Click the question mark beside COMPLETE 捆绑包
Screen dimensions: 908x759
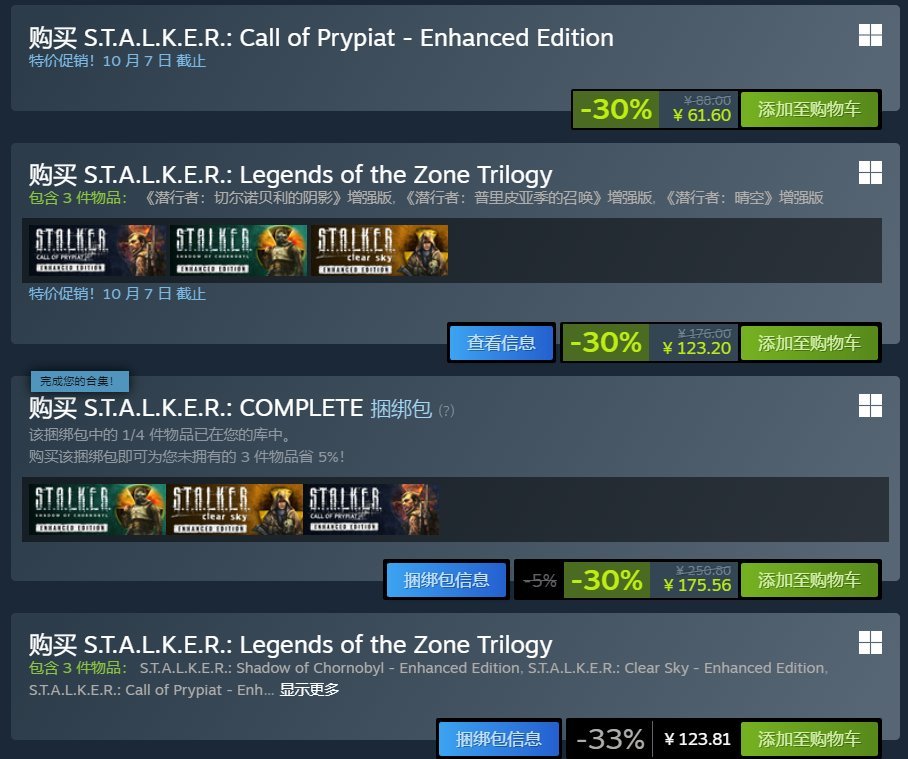[446, 410]
